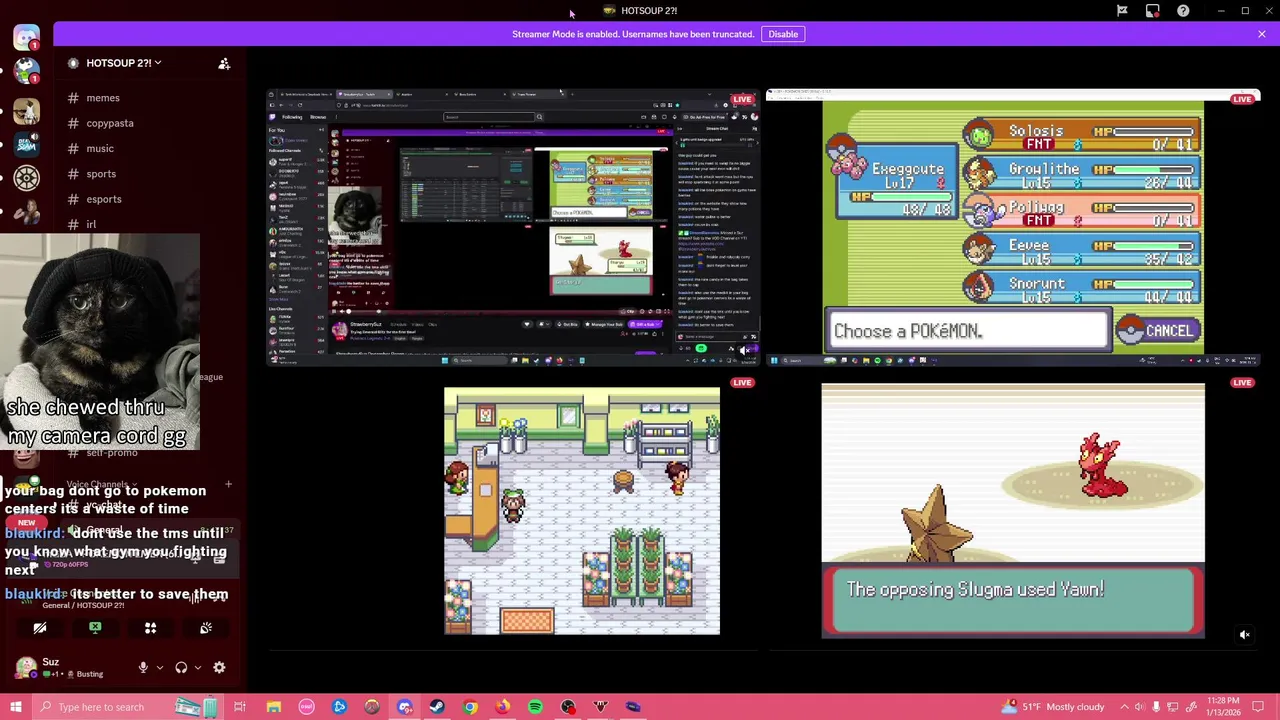The image size is (1280, 720).
Task: Open Spotify from the taskbar
Action: pyautogui.click(x=535, y=707)
